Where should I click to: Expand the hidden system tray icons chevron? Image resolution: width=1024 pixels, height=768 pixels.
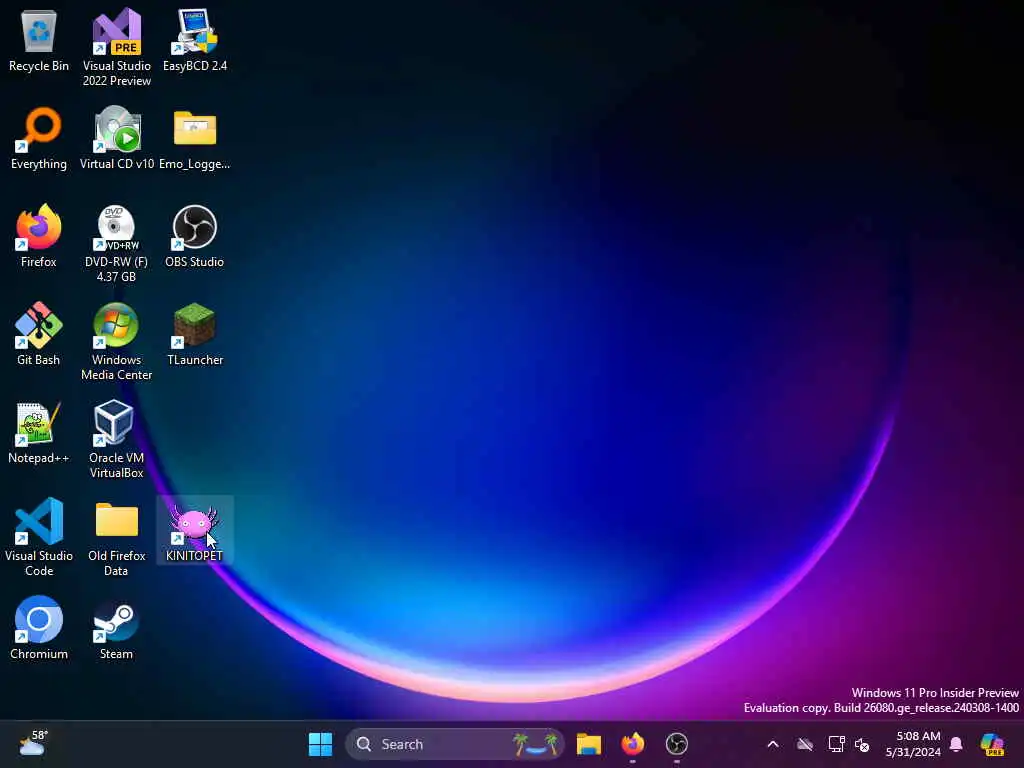[x=773, y=744]
